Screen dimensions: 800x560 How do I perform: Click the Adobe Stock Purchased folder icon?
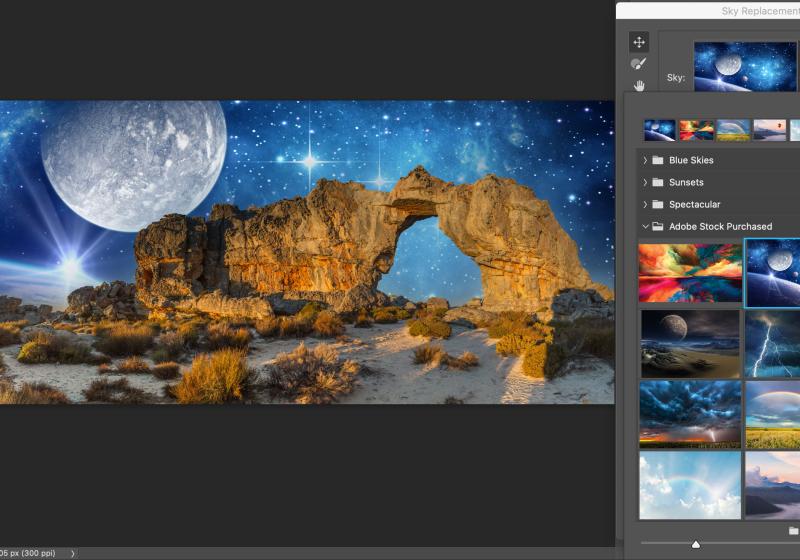click(658, 226)
